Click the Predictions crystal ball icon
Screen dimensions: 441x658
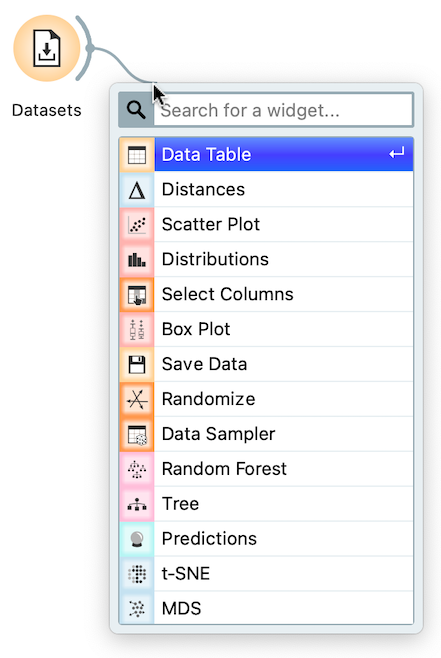click(x=137, y=539)
